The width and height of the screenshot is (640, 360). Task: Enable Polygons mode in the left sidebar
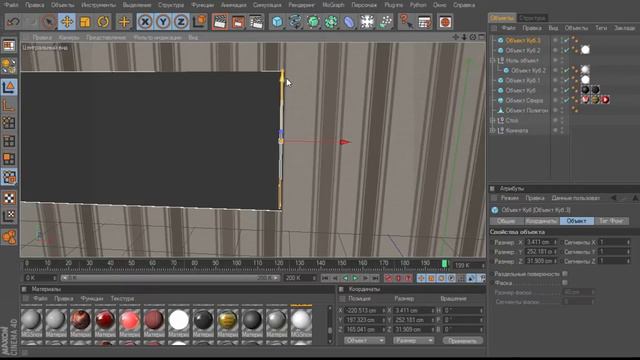(x=9, y=159)
